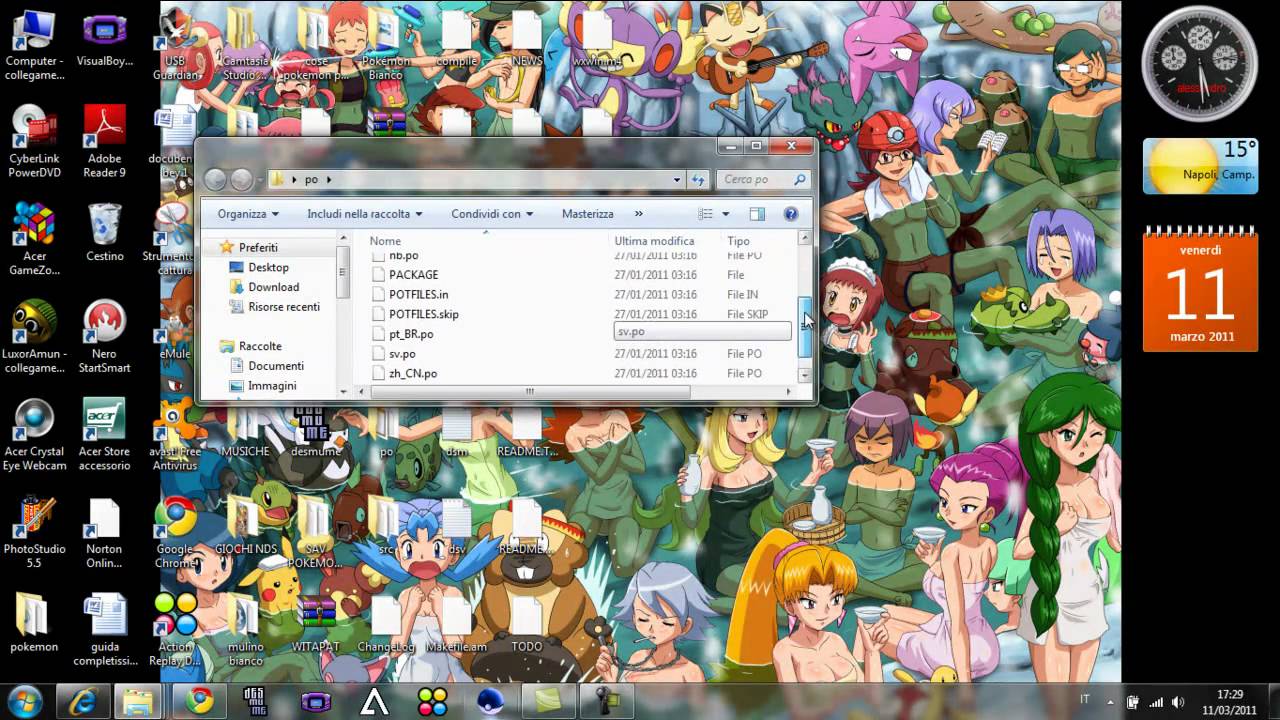
Task: Open the Norton Online desktop icon
Action: (x=104, y=531)
